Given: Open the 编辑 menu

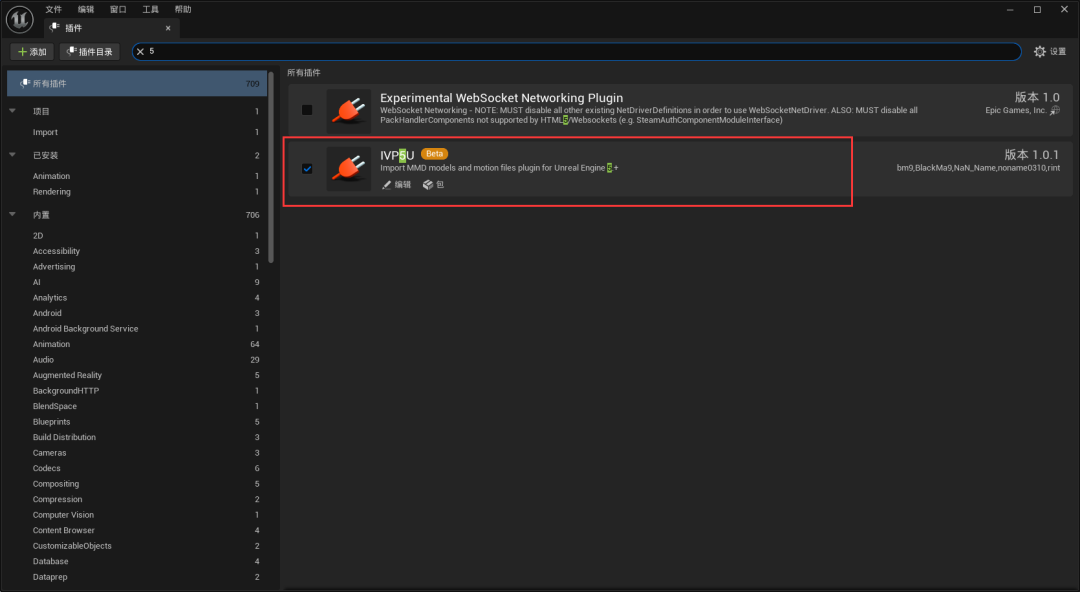Looking at the screenshot, I should click(85, 9).
